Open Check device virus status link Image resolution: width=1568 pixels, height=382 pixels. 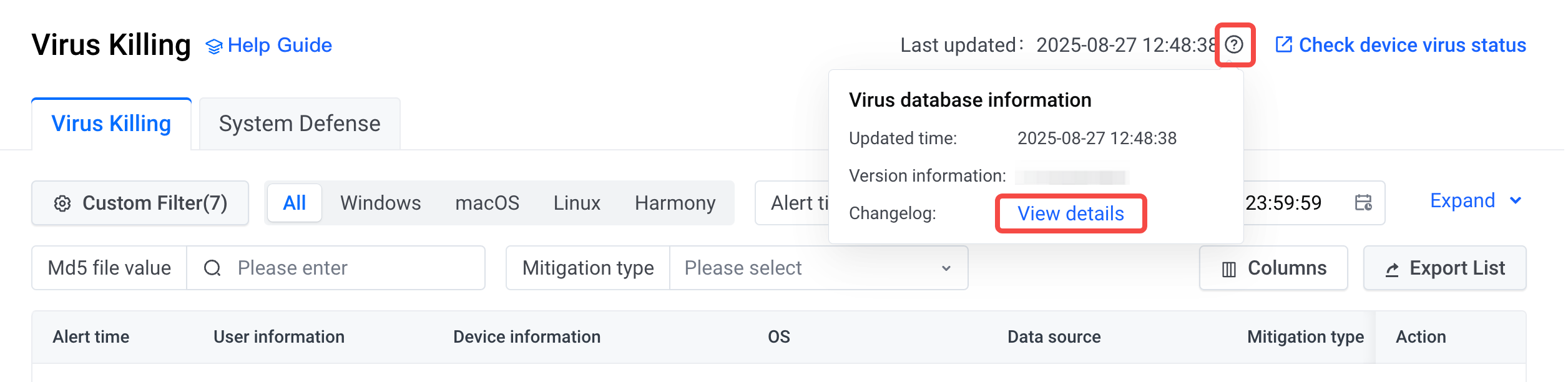pyautogui.click(x=1412, y=45)
